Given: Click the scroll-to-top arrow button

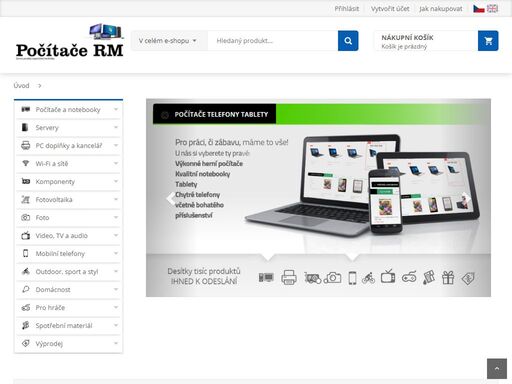Looking at the screenshot, I should (497, 369).
